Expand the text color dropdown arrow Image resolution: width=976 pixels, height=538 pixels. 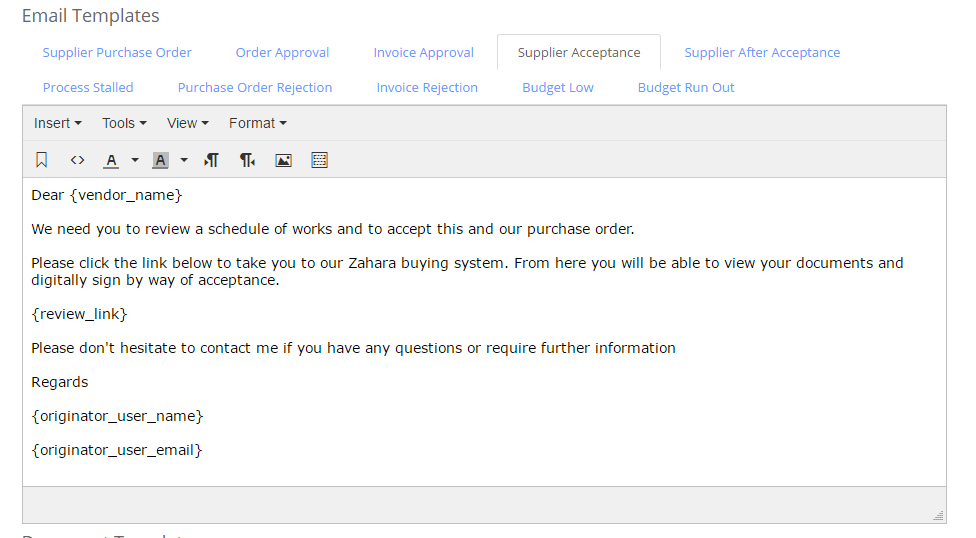coord(134,160)
